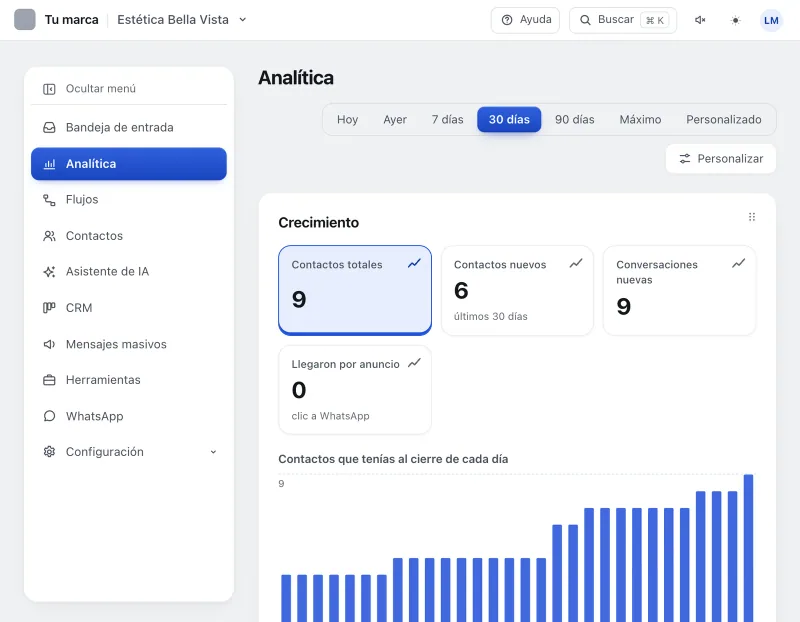Click the WhatsApp chat bubble icon
This screenshot has height=622, width=800.
[x=49, y=416]
